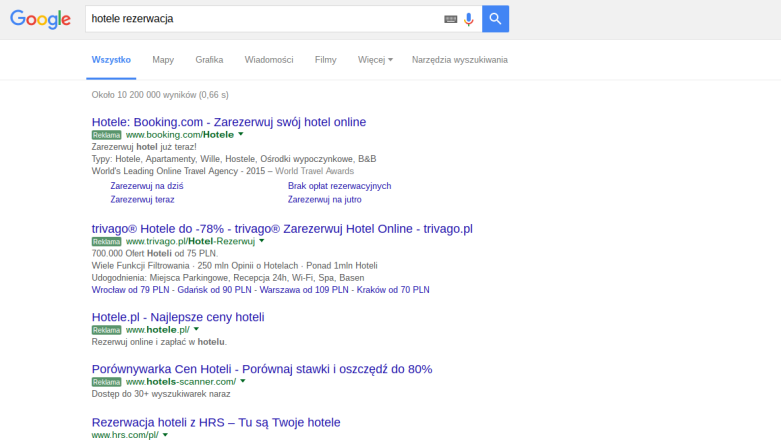Viewport: 781px width, 440px height.
Task: Click text 700.000 Ofert Hoteli od 75 PLN
Action: (155, 254)
